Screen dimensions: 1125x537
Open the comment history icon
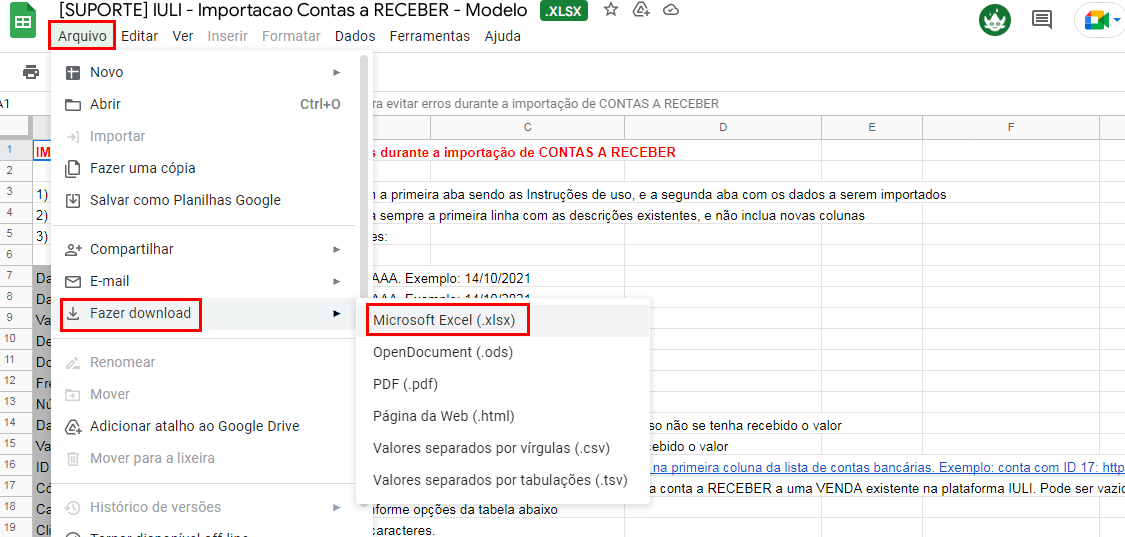tap(1042, 20)
